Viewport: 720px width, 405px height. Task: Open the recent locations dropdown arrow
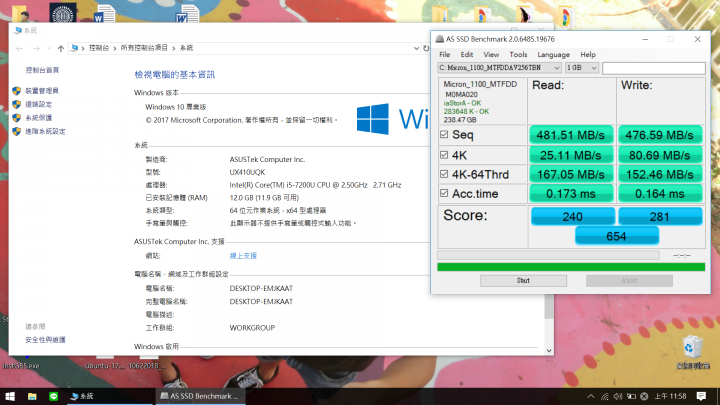[49, 48]
